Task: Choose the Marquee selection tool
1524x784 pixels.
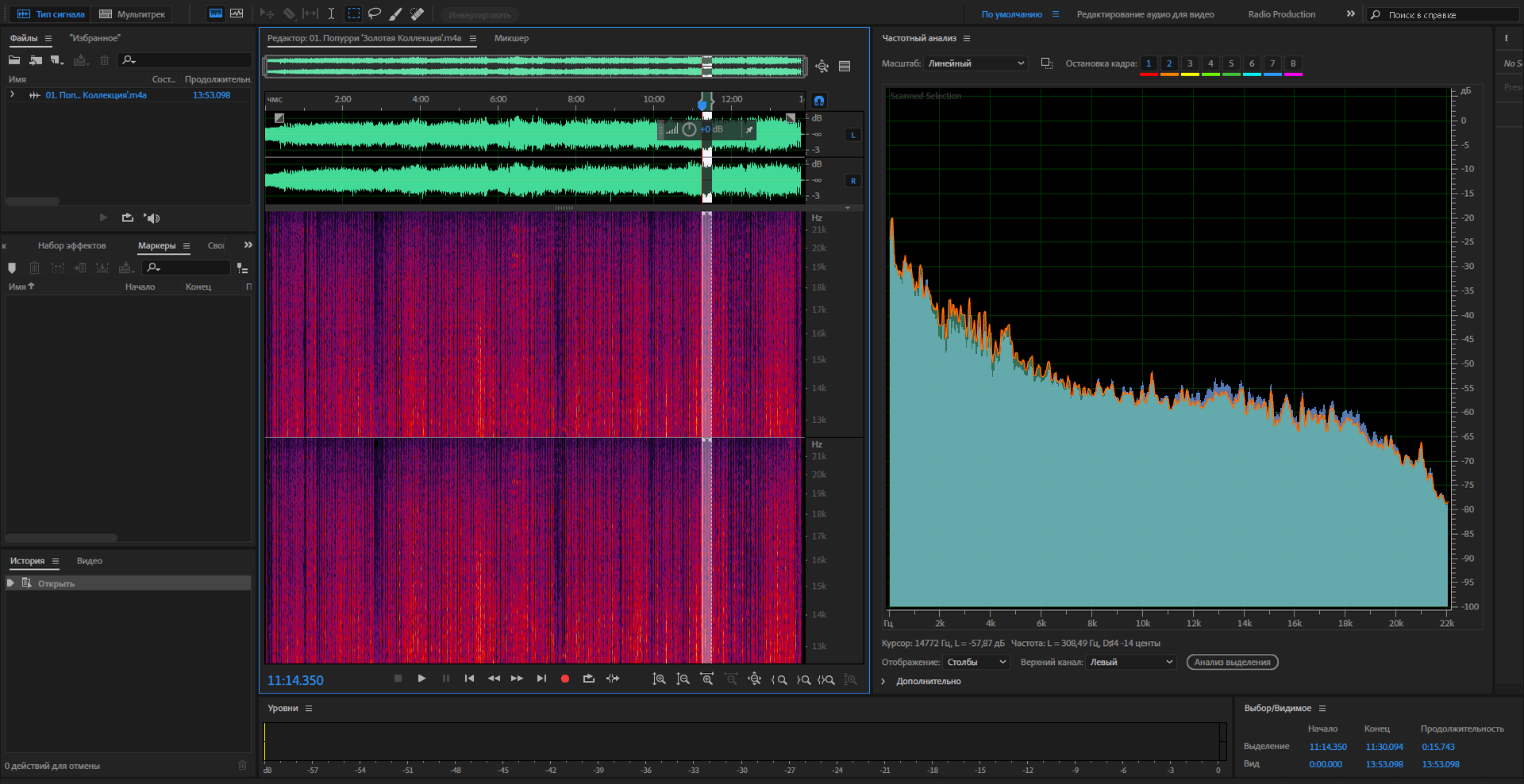Action: click(x=354, y=13)
